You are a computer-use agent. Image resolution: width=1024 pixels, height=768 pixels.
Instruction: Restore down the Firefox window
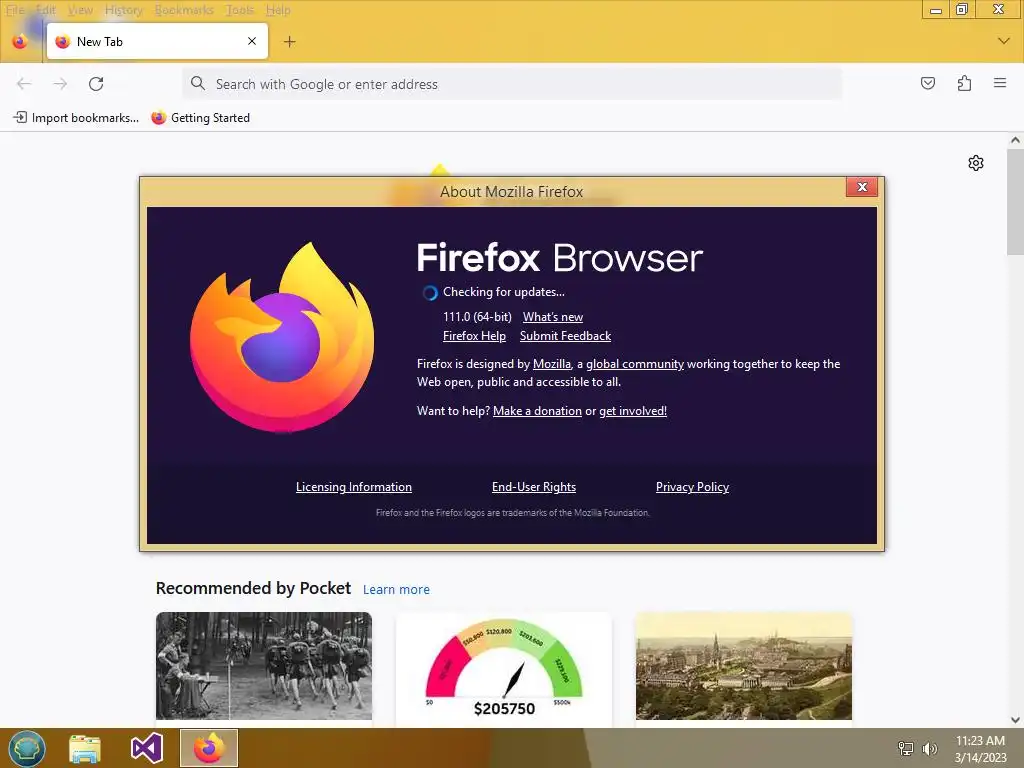(x=961, y=9)
